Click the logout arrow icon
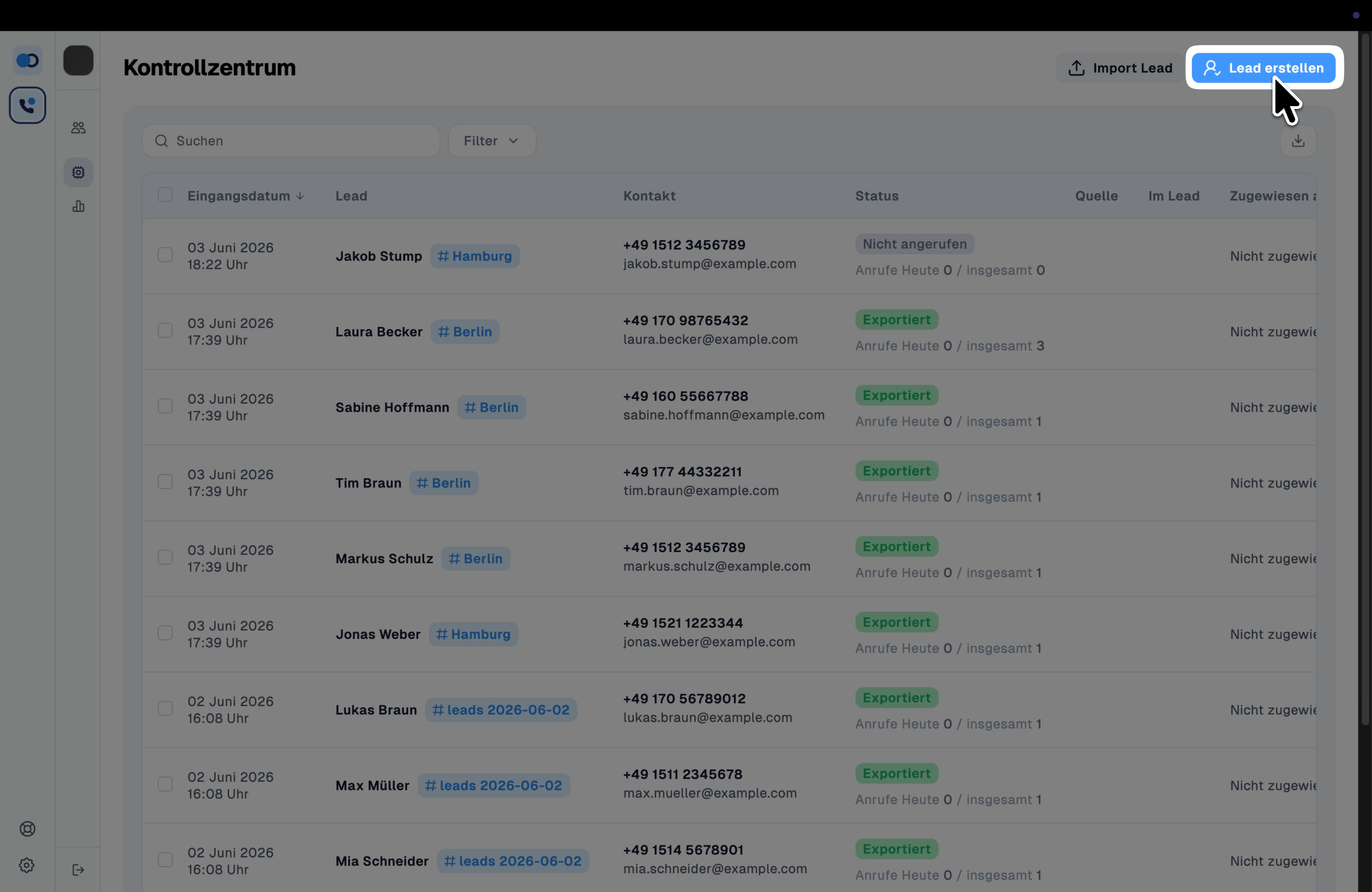Screen dimensions: 1372x892 pos(78,870)
